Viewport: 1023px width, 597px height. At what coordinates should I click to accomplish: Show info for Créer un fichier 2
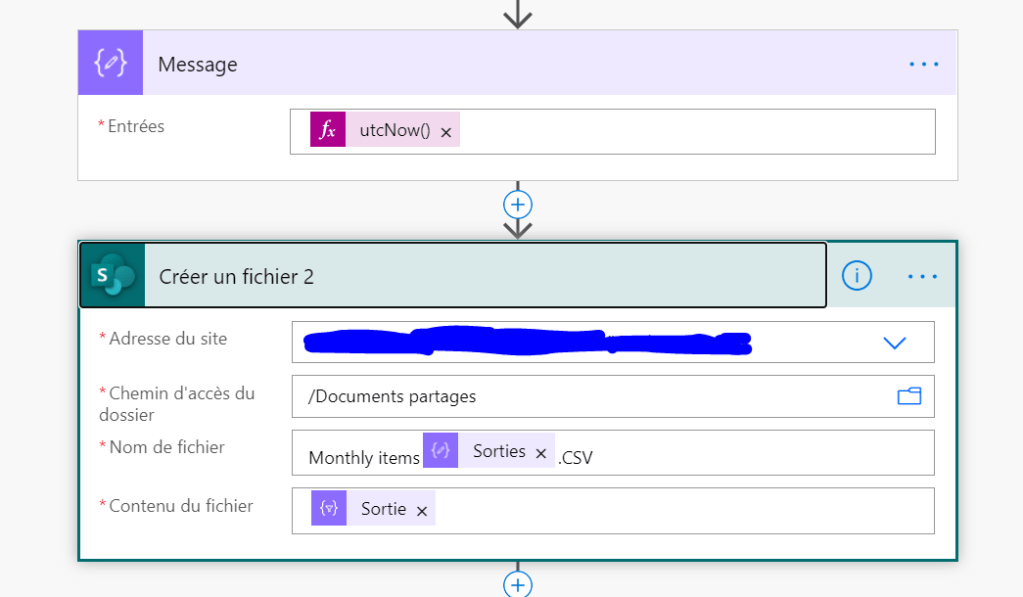[x=856, y=276]
